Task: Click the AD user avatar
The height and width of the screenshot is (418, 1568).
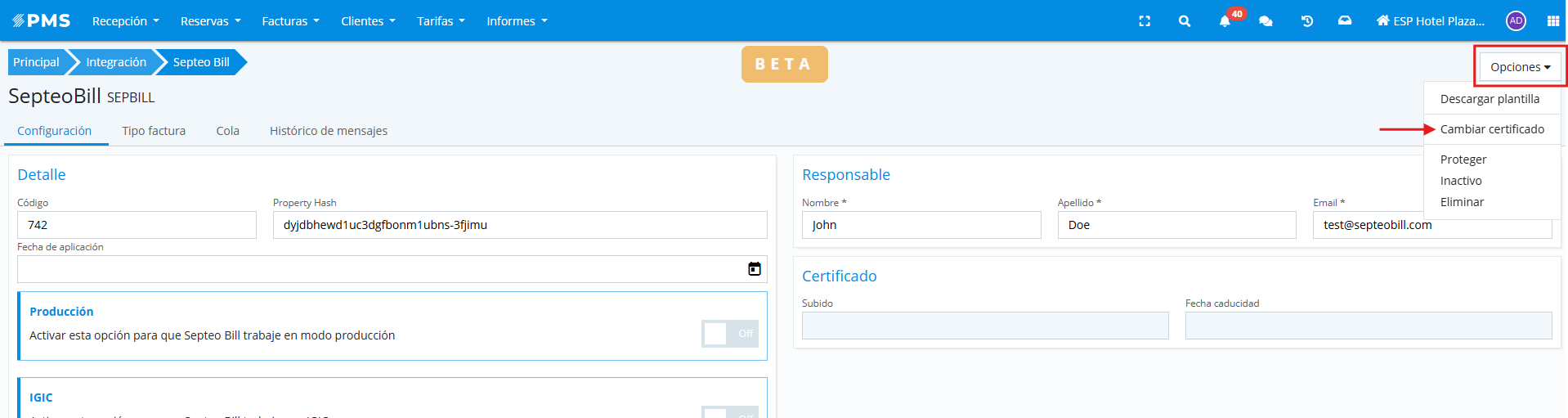Action: click(1516, 21)
